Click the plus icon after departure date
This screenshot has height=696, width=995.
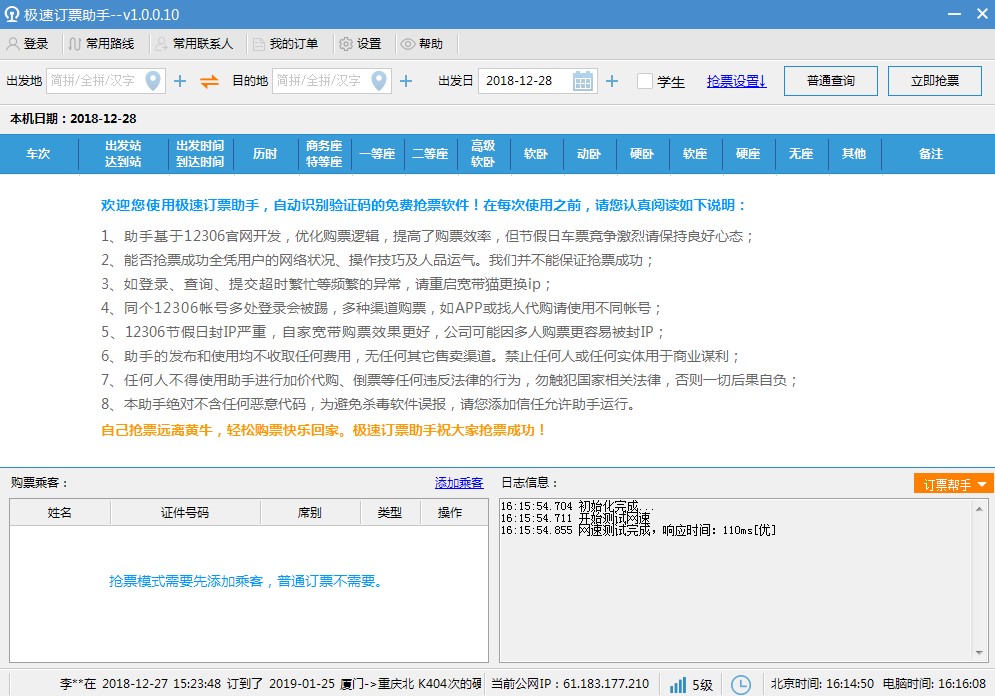pos(612,81)
